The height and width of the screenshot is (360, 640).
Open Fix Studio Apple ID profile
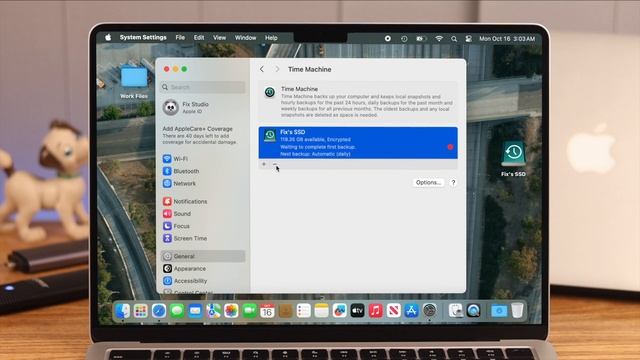pyautogui.click(x=186, y=107)
